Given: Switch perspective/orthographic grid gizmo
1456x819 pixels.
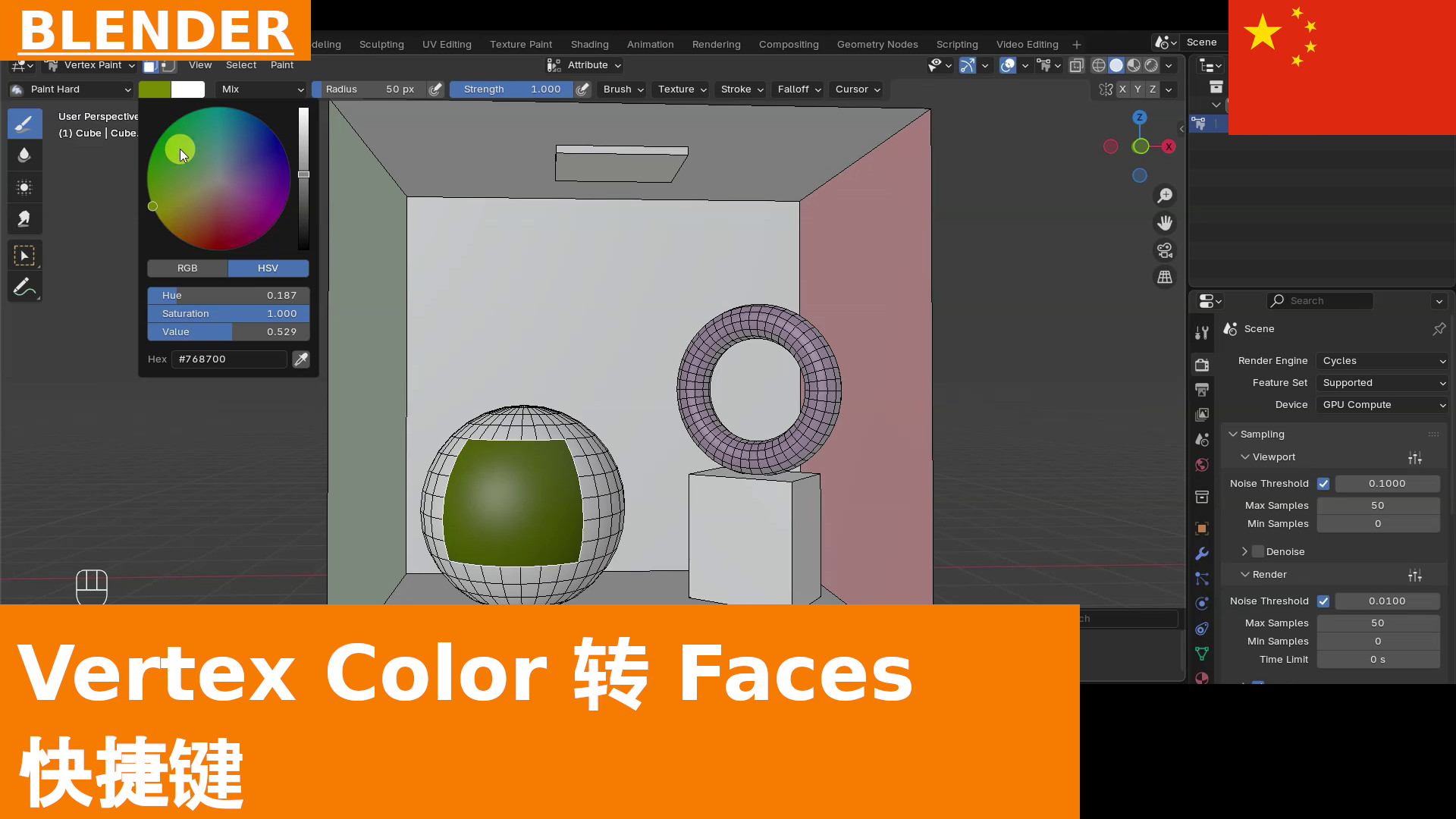Looking at the screenshot, I should click(1165, 278).
